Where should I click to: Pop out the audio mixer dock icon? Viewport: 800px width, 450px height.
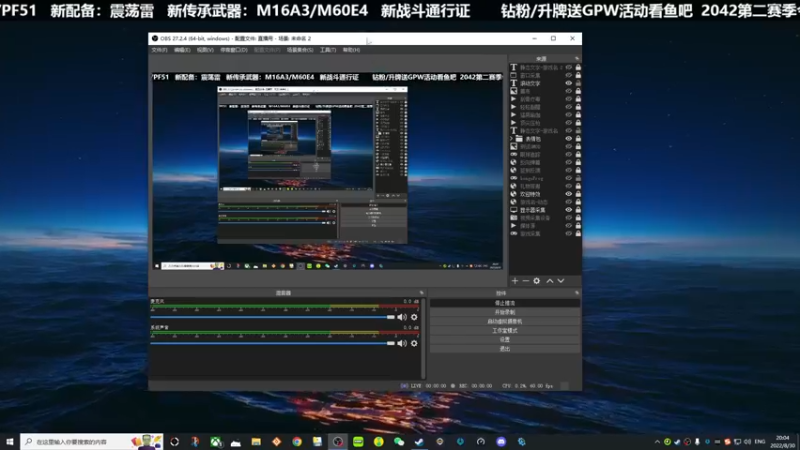click(421, 293)
